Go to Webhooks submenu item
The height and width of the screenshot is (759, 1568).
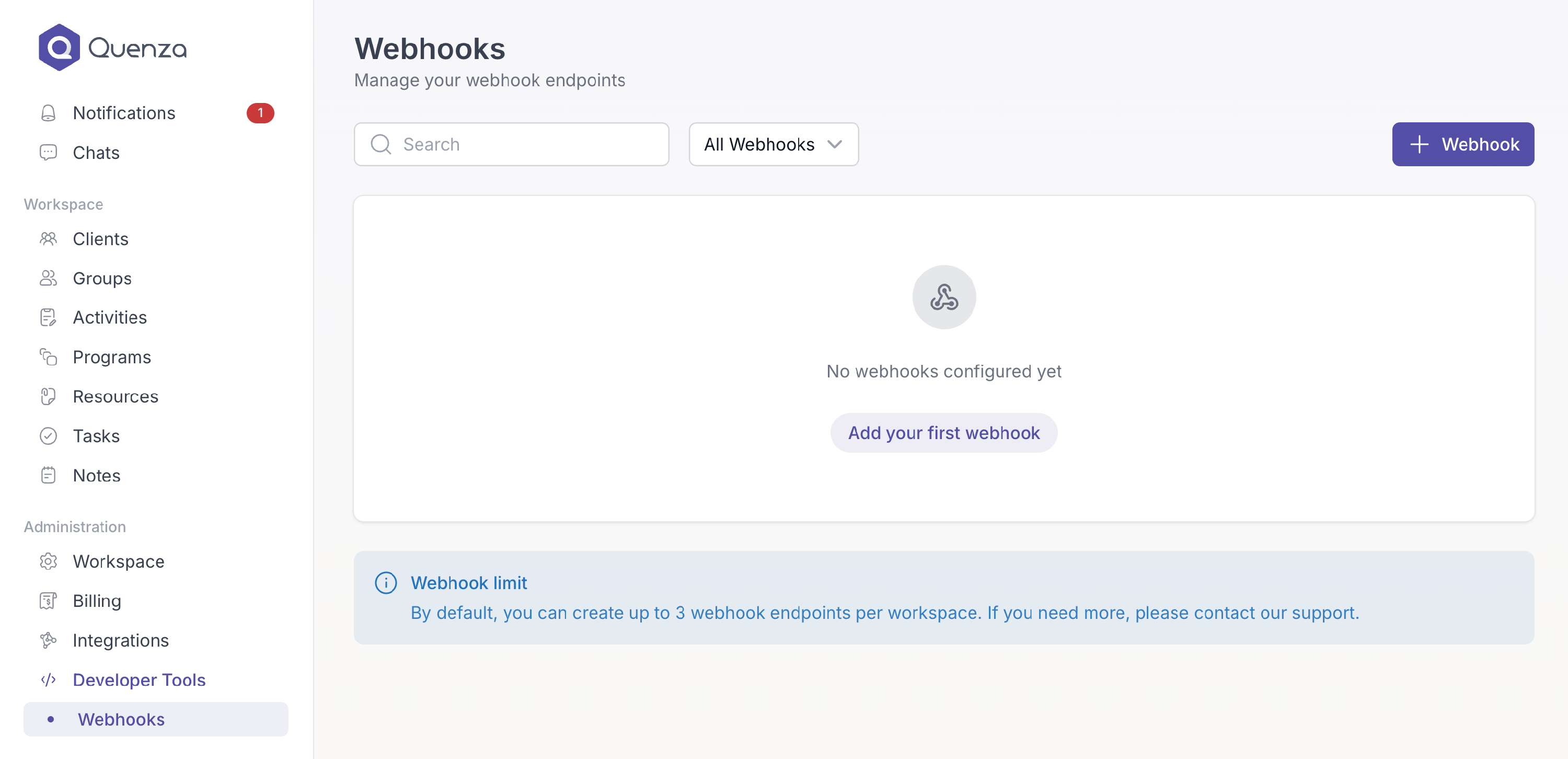coord(121,719)
